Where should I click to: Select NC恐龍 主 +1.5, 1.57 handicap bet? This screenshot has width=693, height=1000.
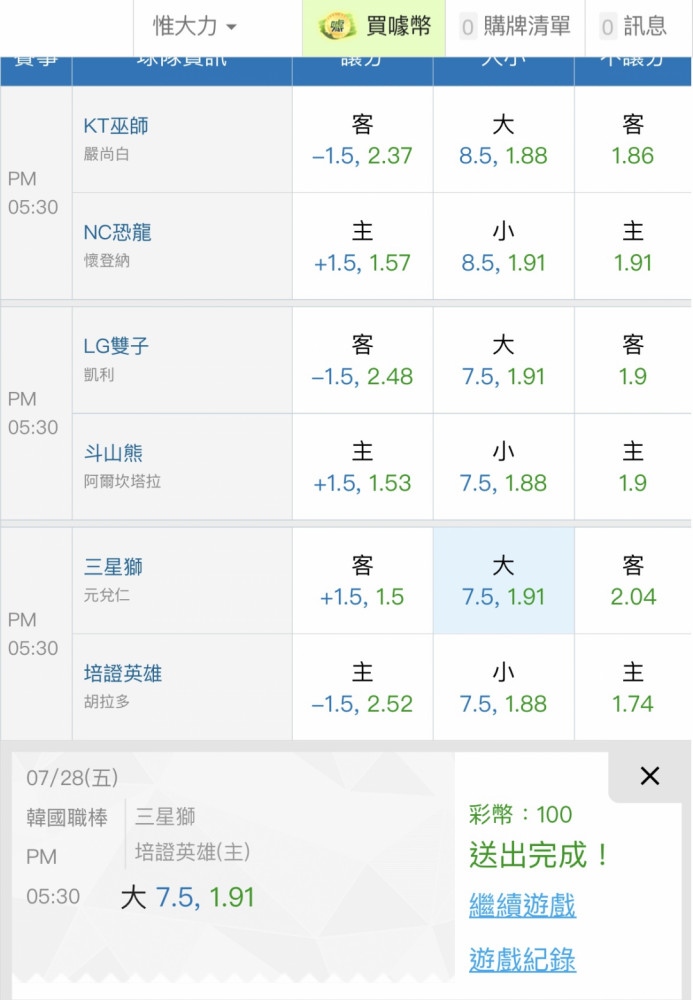click(x=363, y=246)
